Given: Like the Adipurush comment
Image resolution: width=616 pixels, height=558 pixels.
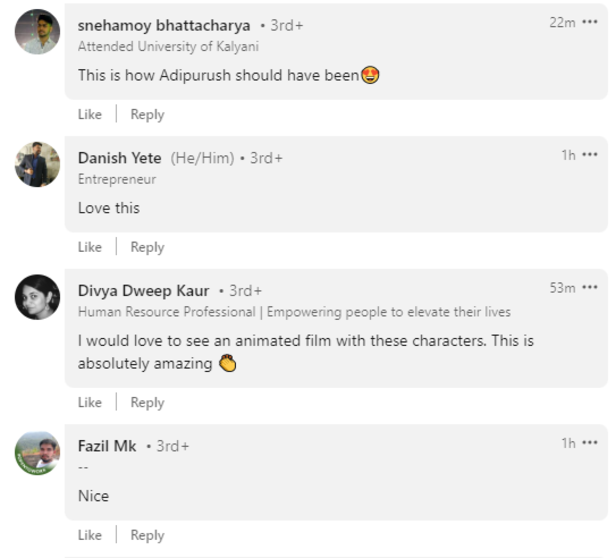Looking at the screenshot, I should tap(90, 114).
